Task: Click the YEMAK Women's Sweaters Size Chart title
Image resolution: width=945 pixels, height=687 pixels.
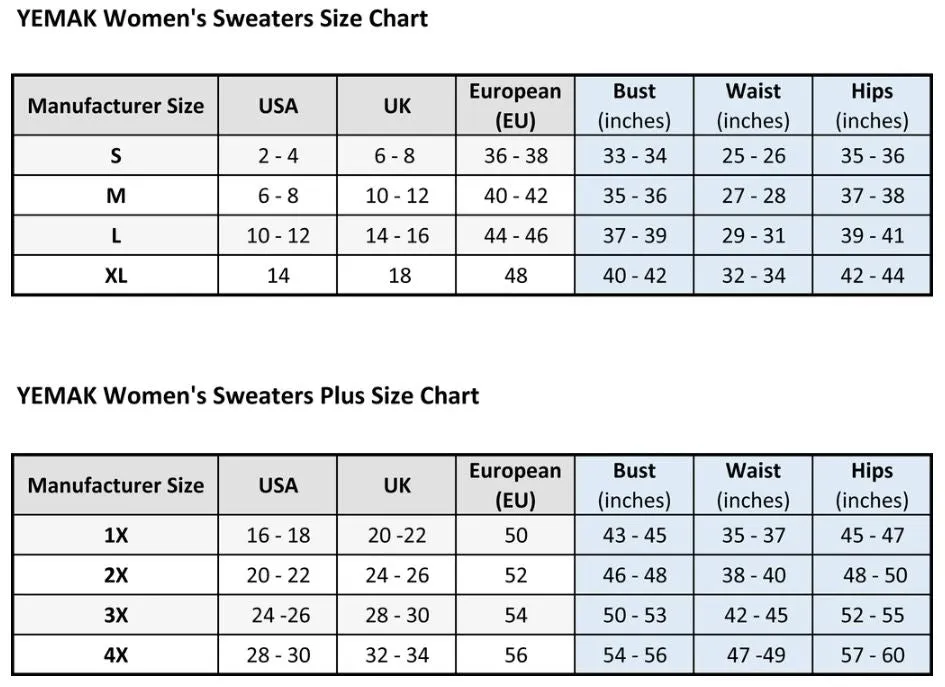Action: click(222, 18)
